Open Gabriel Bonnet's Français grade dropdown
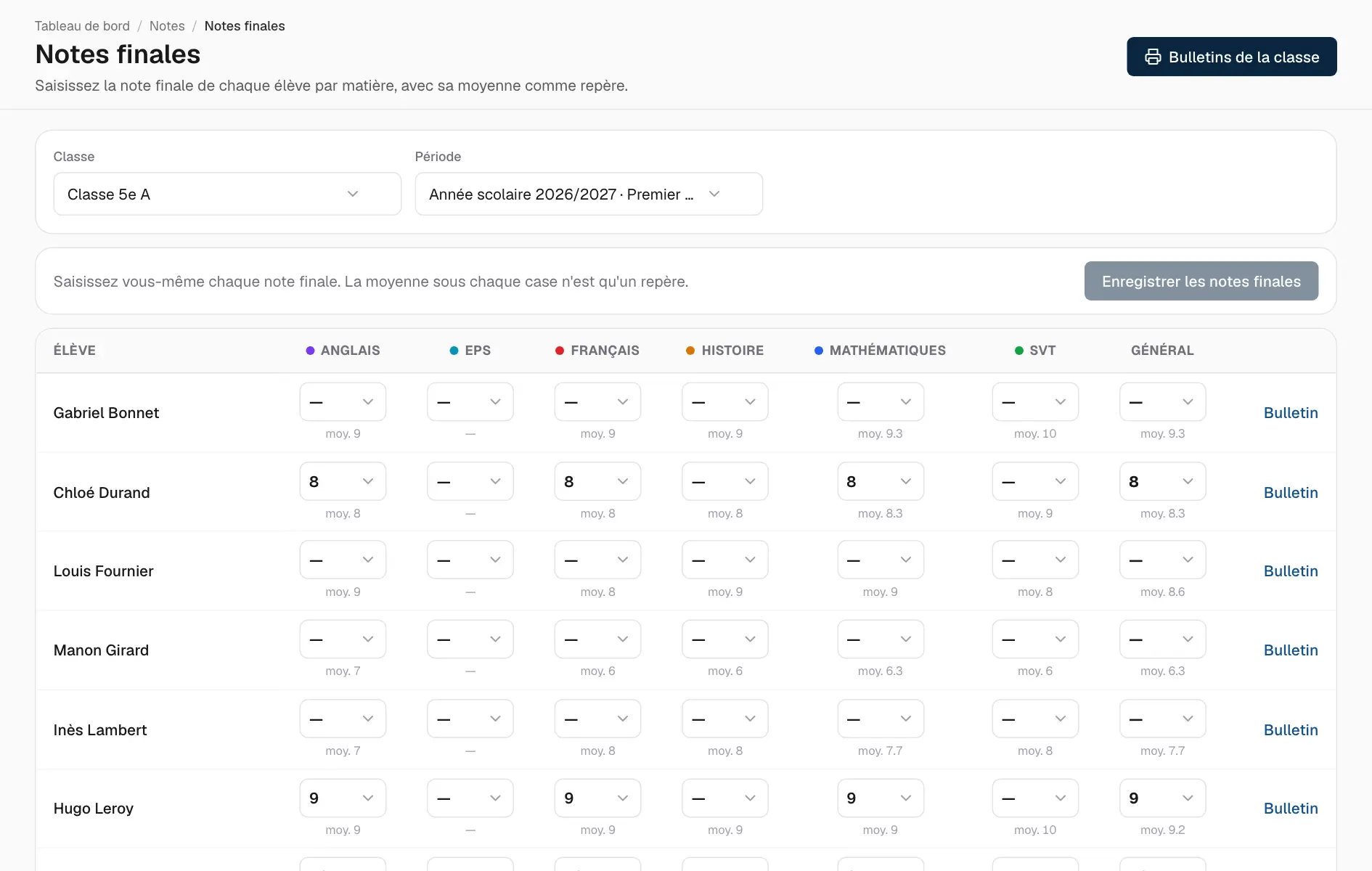Image resolution: width=1372 pixels, height=871 pixels. [x=597, y=401]
